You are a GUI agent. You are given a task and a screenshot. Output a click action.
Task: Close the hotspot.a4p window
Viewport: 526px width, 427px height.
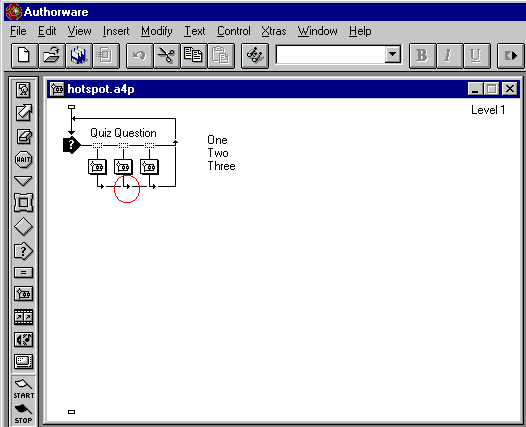click(x=510, y=89)
